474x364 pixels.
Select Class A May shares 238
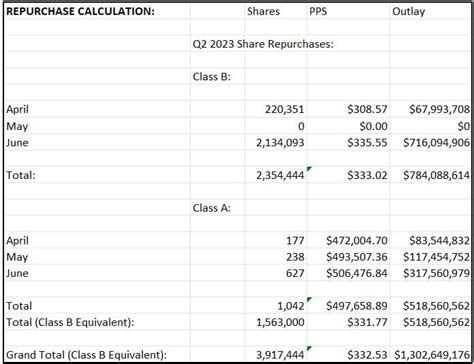pos(295,257)
